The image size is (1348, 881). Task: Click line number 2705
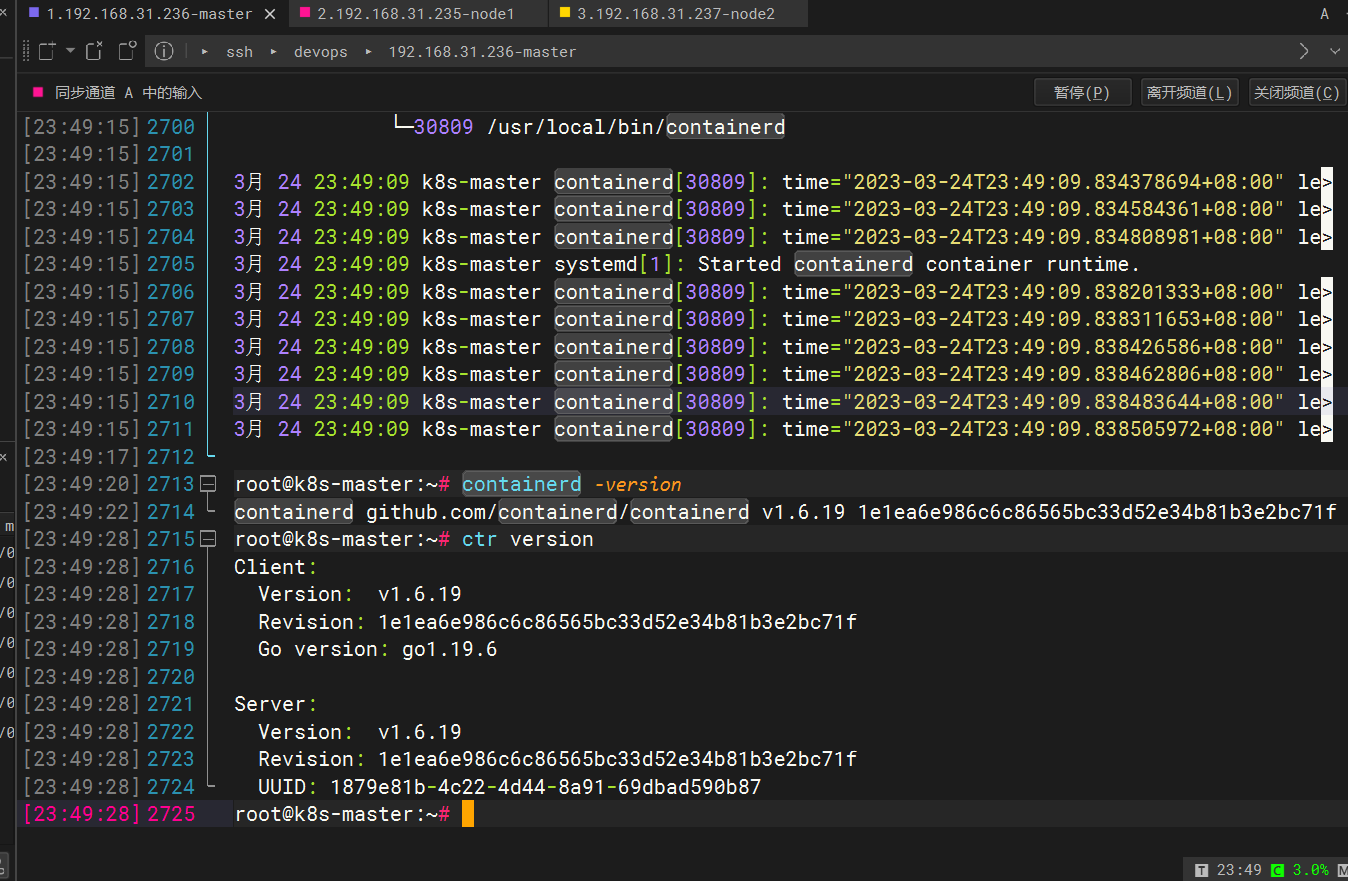171,264
